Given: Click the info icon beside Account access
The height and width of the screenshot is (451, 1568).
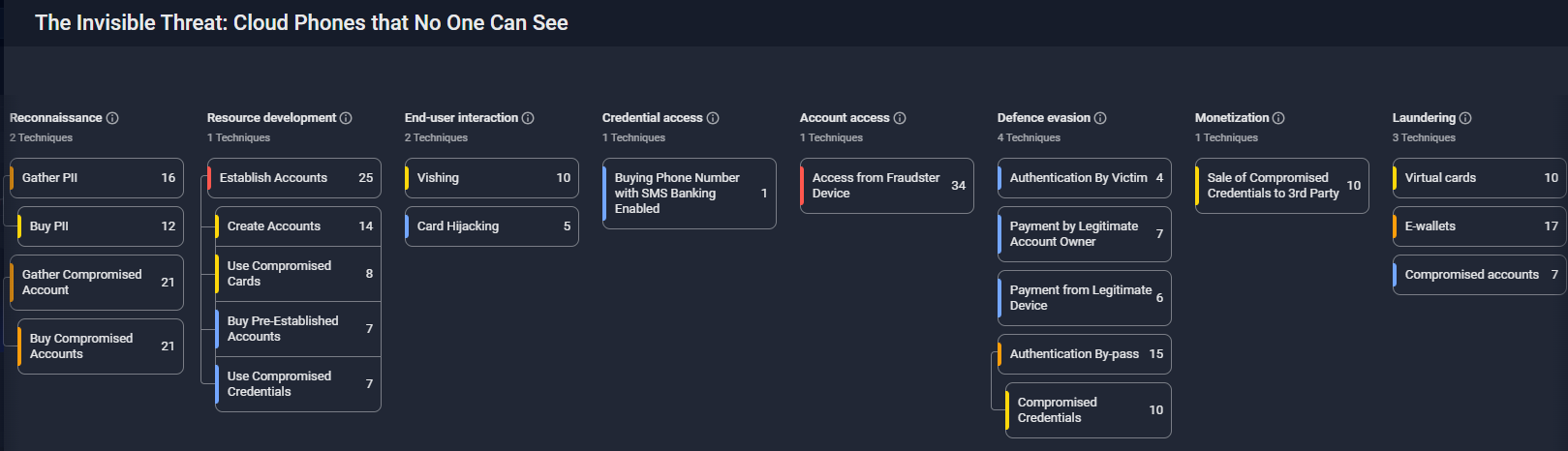Looking at the screenshot, I should pyautogui.click(x=900, y=118).
